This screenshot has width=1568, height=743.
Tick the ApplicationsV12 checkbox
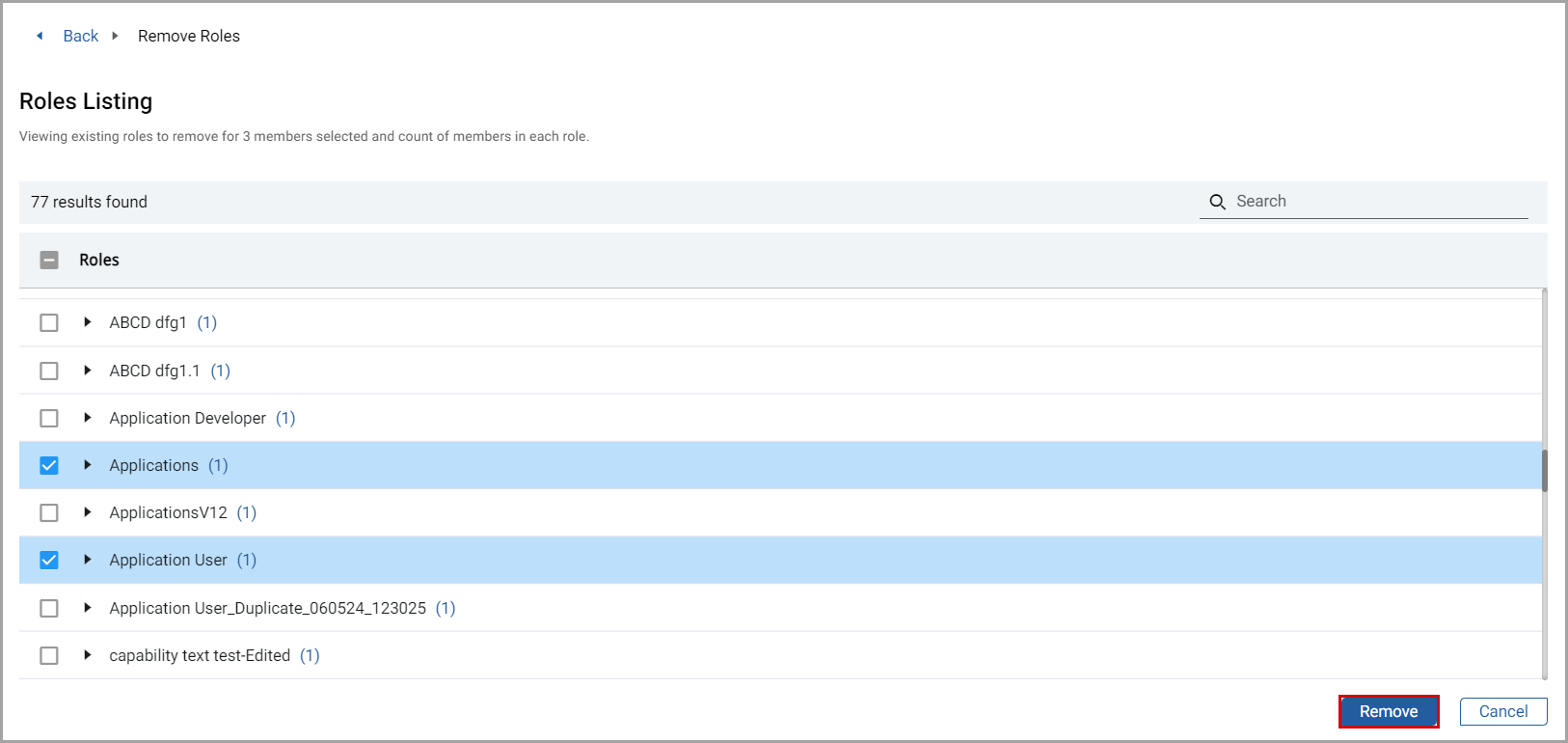[49, 512]
